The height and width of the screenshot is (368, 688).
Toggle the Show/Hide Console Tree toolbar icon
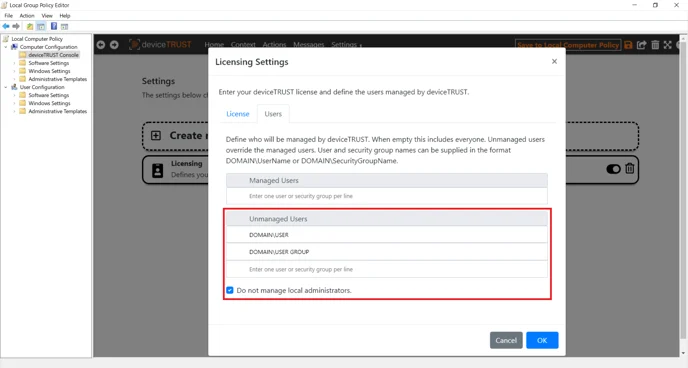(41, 26)
